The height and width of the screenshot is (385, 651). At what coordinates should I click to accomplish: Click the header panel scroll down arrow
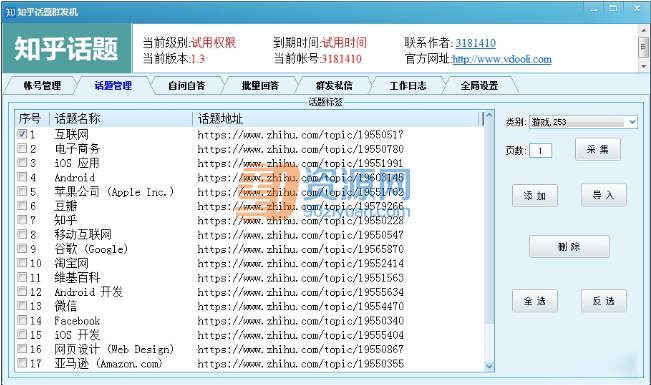644,66
